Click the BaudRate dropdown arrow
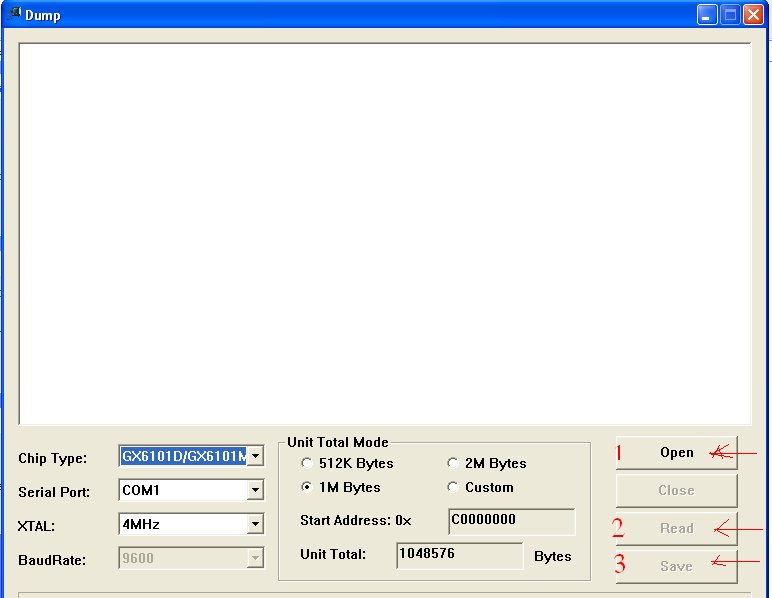This screenshot has width=772, height=598. [x=255, y=558]
